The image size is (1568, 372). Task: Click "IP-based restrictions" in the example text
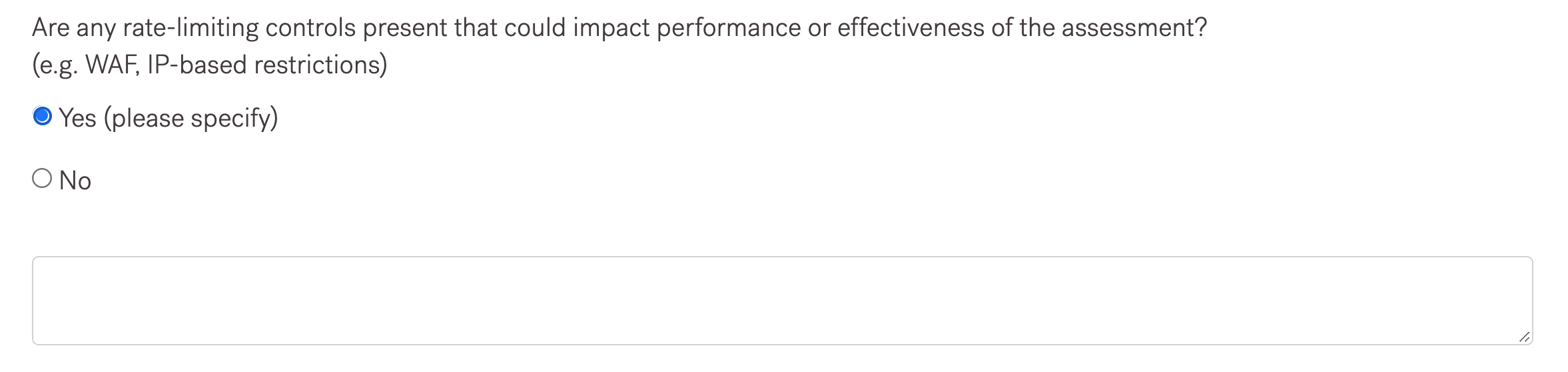pos(266,65)
